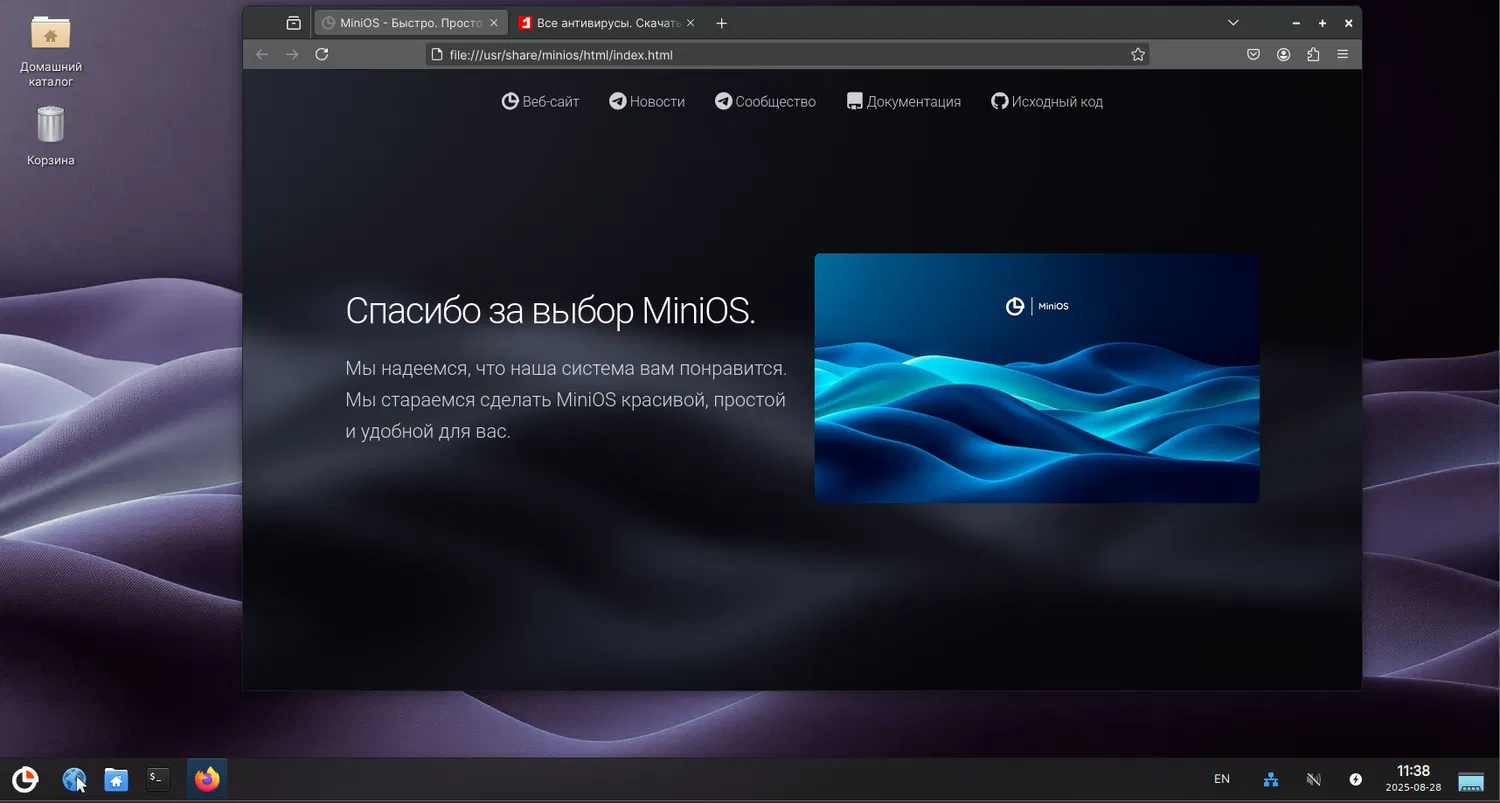Go forward to the next page
The image size is (1500, 803).
pyautogui.click(x=292, y=55)
